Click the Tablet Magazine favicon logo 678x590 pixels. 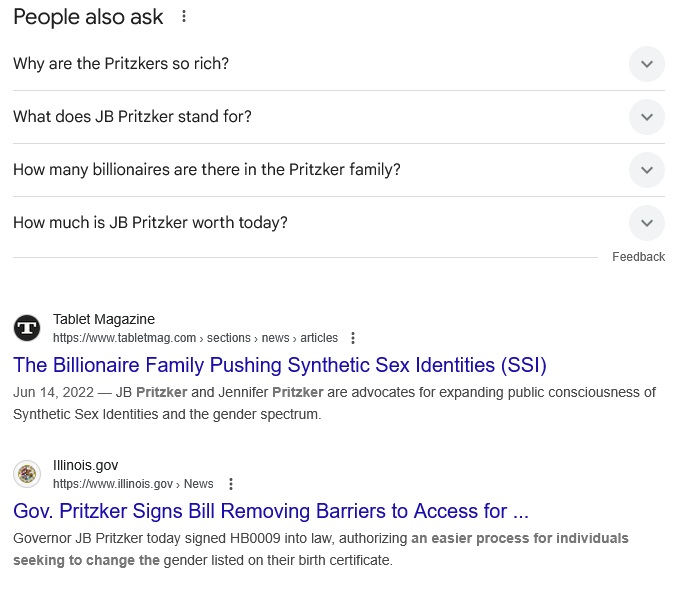click(x=27, y=328)
